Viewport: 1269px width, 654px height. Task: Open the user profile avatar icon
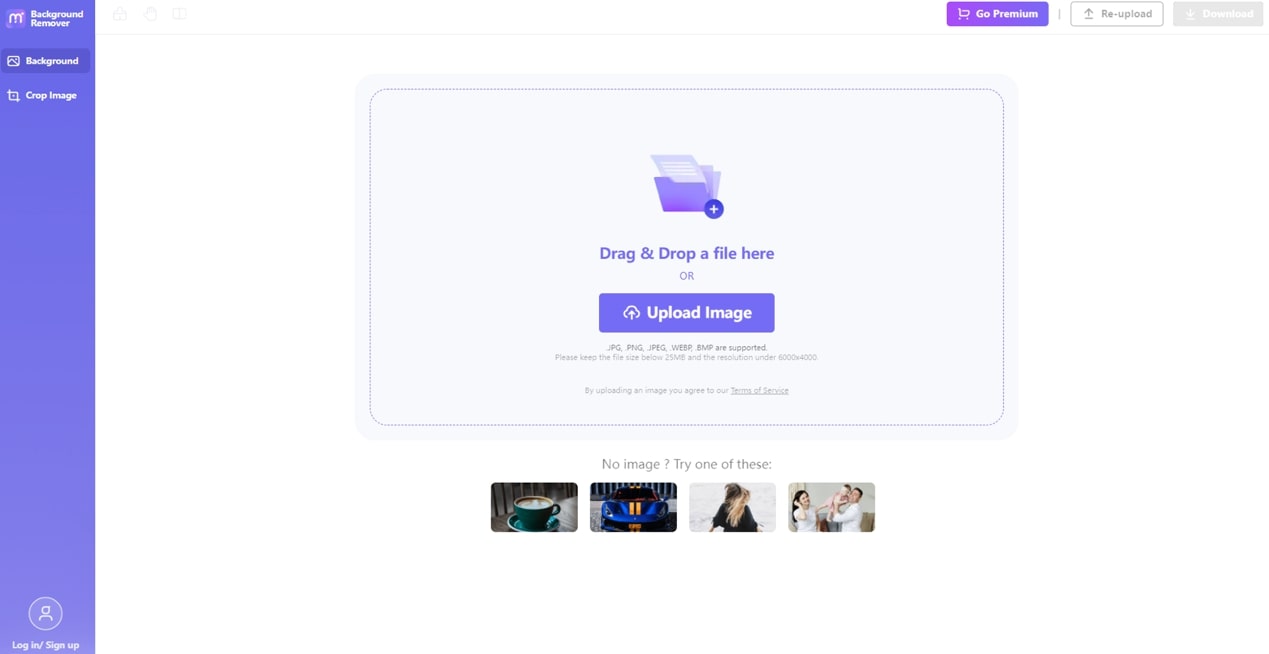(x=45, y=613)
